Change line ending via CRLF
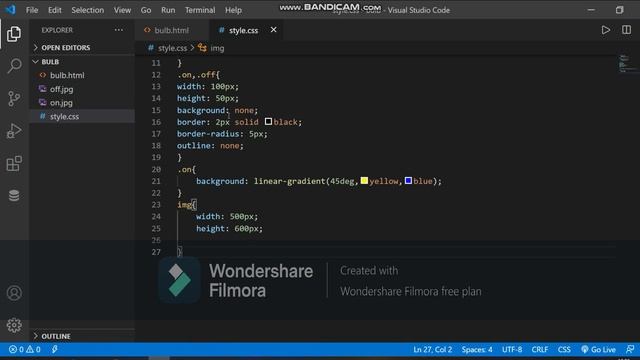The image size is (640, 360). click(540, 349)
